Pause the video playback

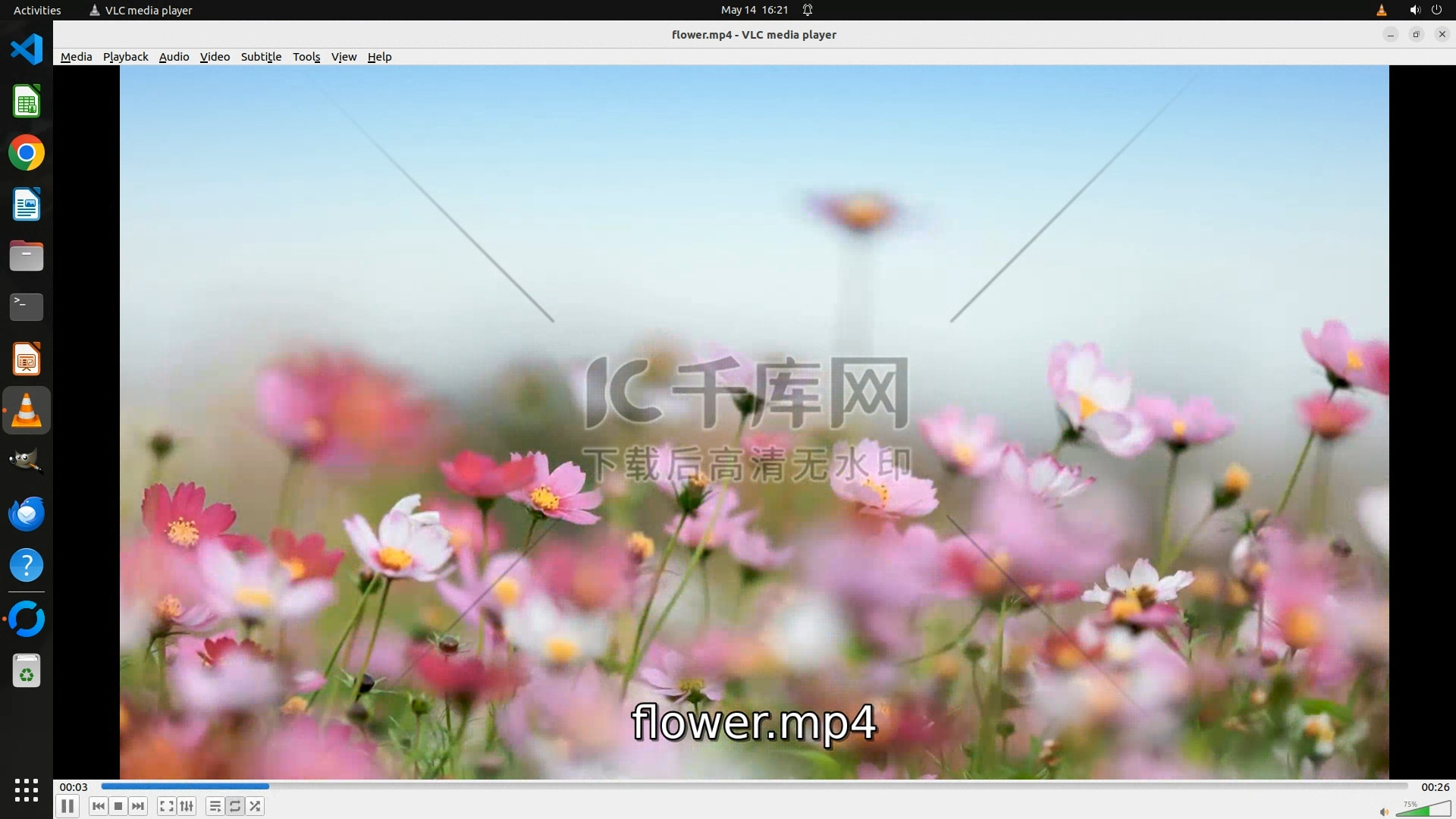(x=67, y=806)
